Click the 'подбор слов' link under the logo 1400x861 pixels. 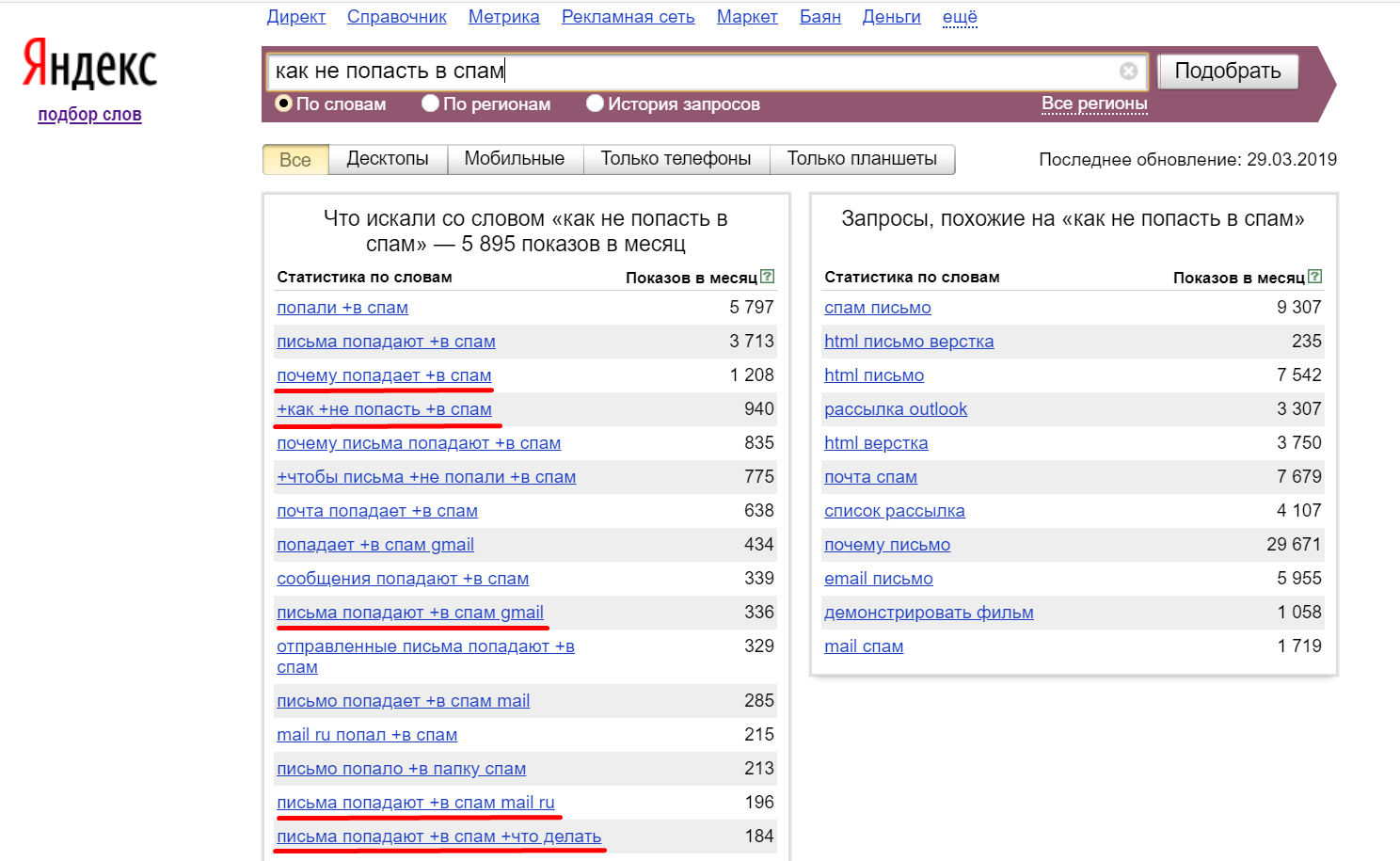(89, 115)
